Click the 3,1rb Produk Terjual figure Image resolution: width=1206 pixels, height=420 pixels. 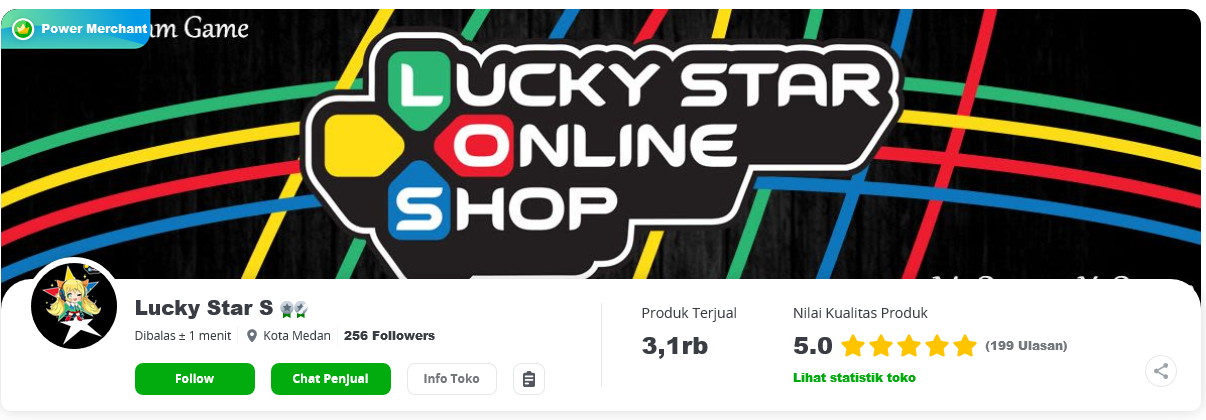(675, 346)
